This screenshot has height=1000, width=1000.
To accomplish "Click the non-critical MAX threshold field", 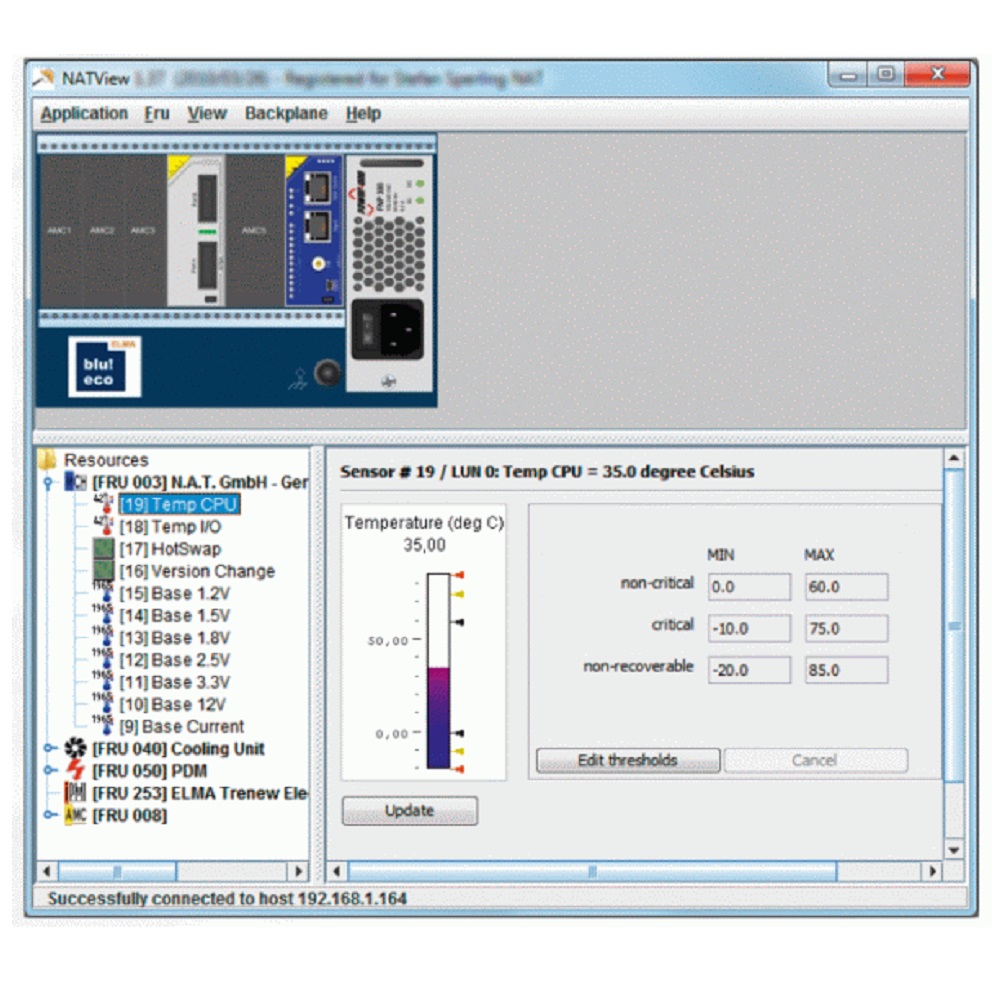I will tap(846, 587).
